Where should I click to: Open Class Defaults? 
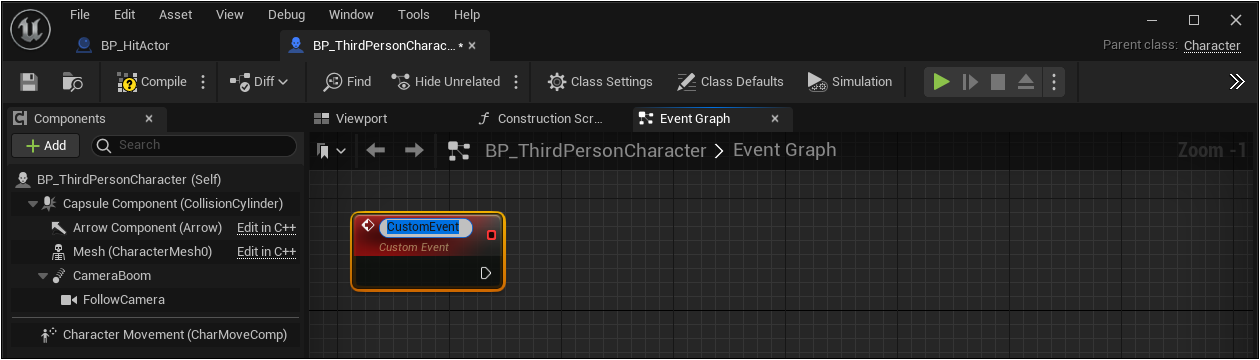tap(730, 82)
